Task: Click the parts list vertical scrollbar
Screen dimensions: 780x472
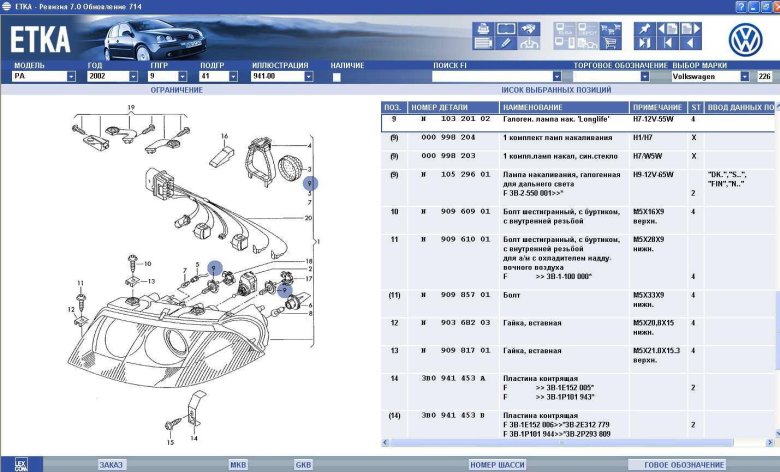Action: click(773, 300)
